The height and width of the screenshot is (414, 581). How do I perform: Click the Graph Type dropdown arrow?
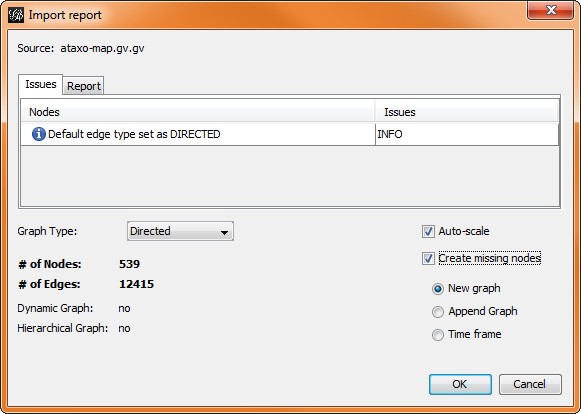click(224, 233)
